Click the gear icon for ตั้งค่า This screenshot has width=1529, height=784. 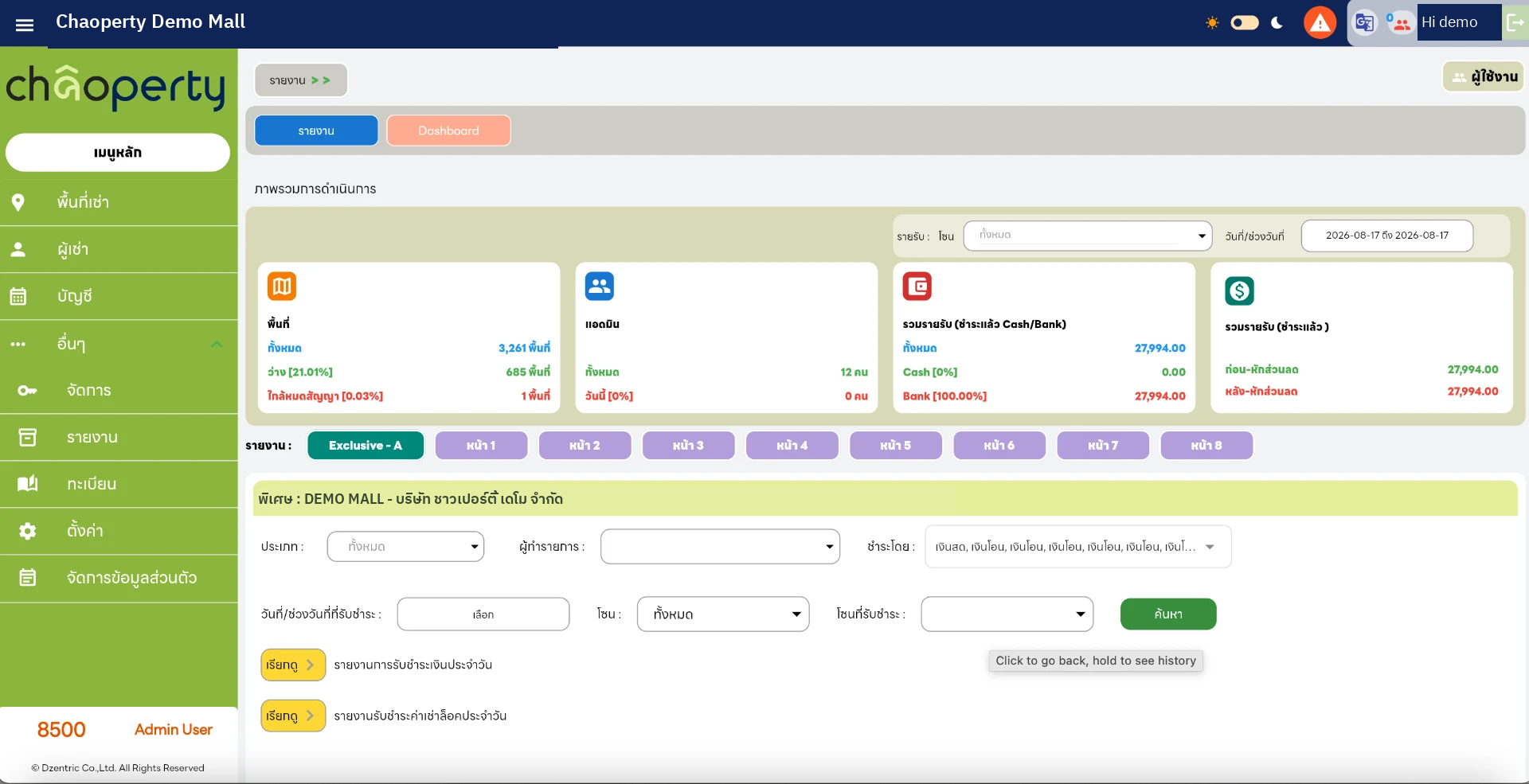[27, 531]
